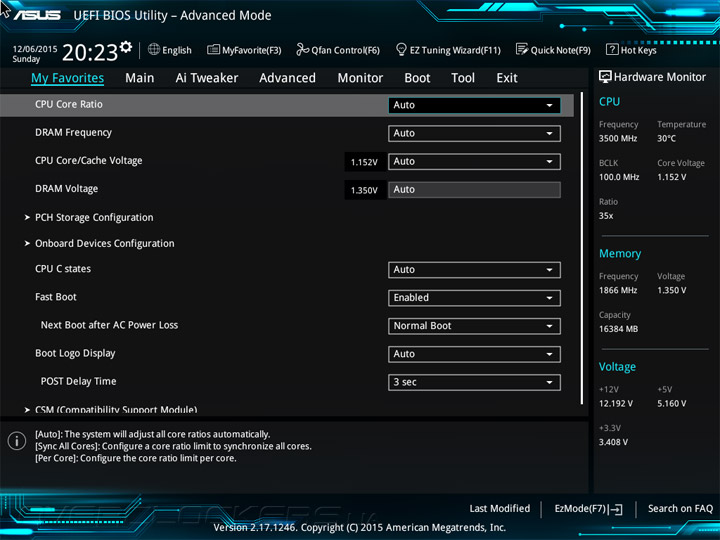Image resolution: width=720 pixels, height=540 pixels.
Task: Click the 1.350V DRAM voltage readout
Action: pyautogui.click(x=364, y=190)
